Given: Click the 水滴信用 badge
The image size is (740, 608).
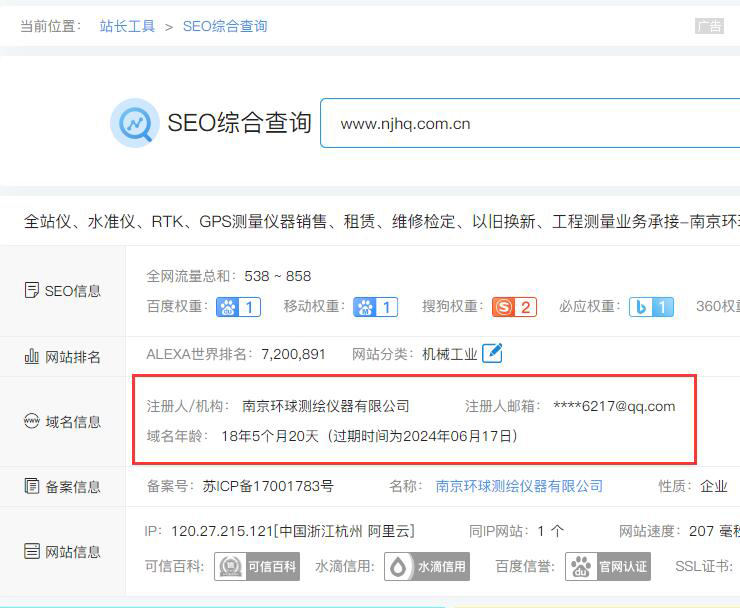Looking at the screenshot, I should (427, 566).
